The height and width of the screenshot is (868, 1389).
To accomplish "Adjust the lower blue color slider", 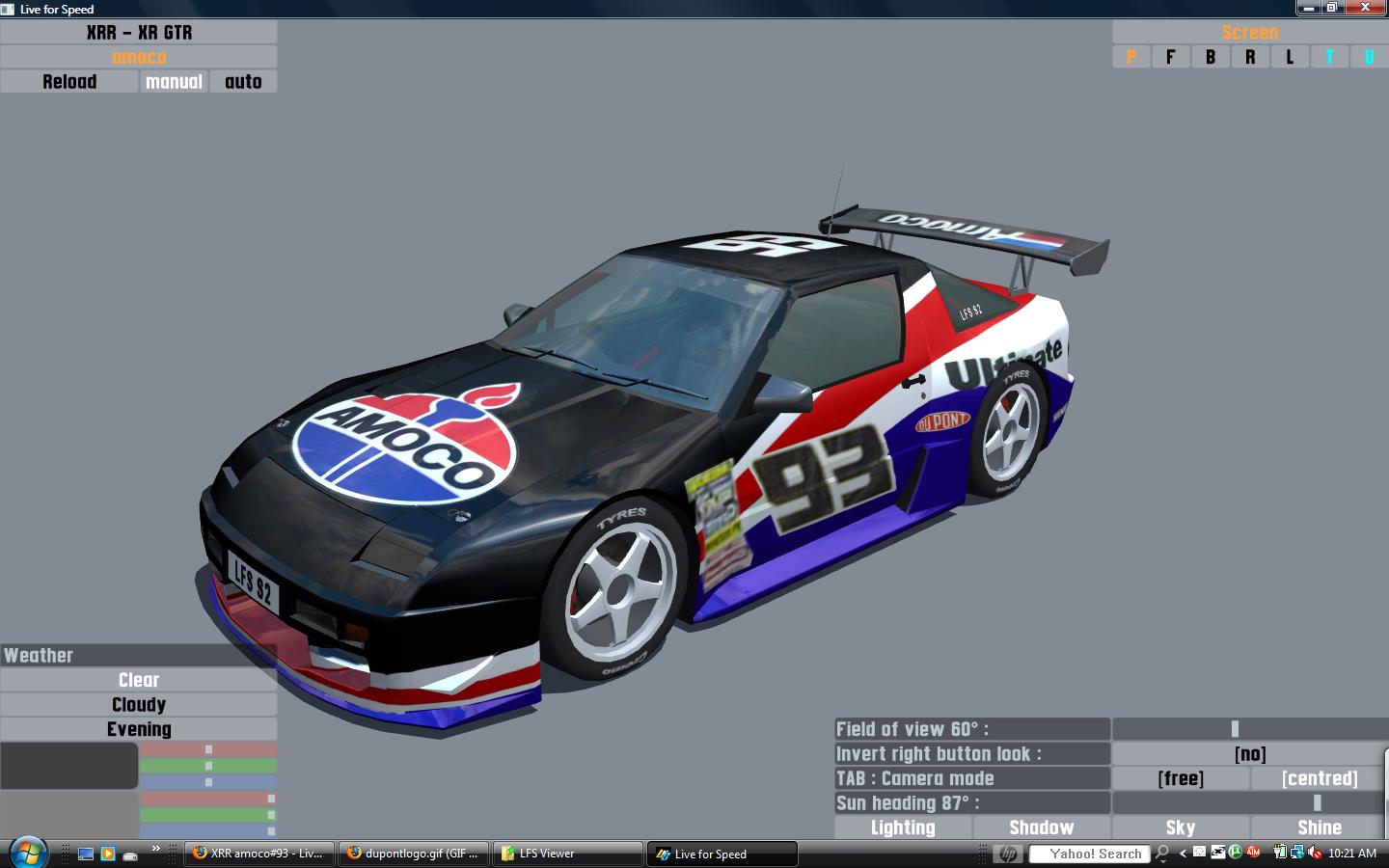I will click(x=208, y=830).
